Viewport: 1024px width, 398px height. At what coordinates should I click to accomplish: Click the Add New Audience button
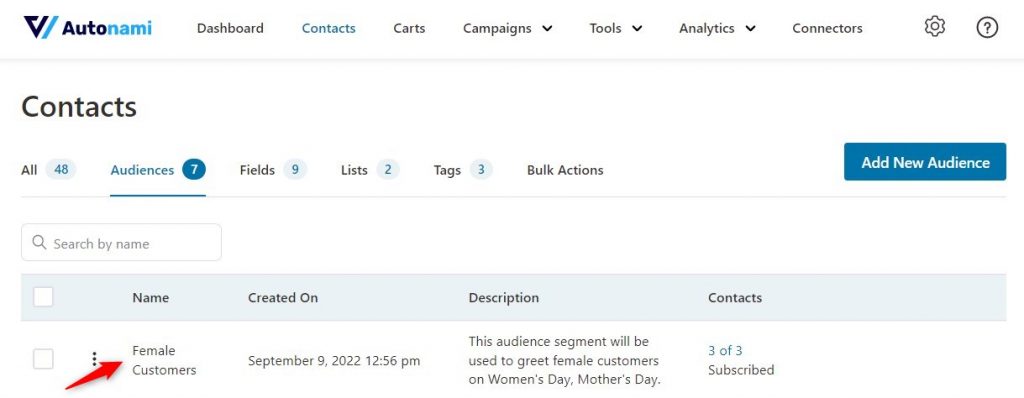tap(925, 162)
